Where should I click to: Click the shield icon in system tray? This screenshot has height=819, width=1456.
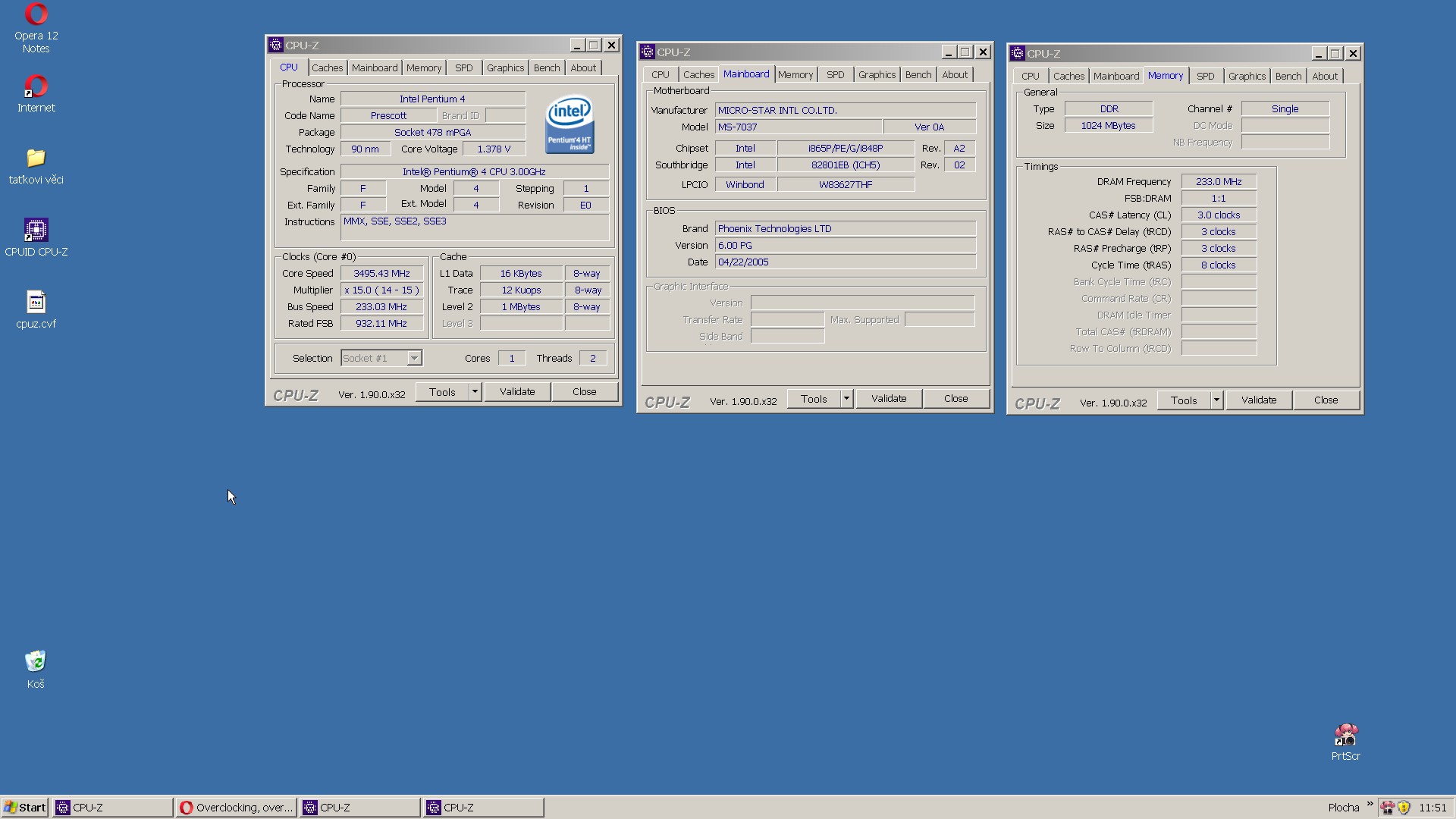pos(1404,808)
